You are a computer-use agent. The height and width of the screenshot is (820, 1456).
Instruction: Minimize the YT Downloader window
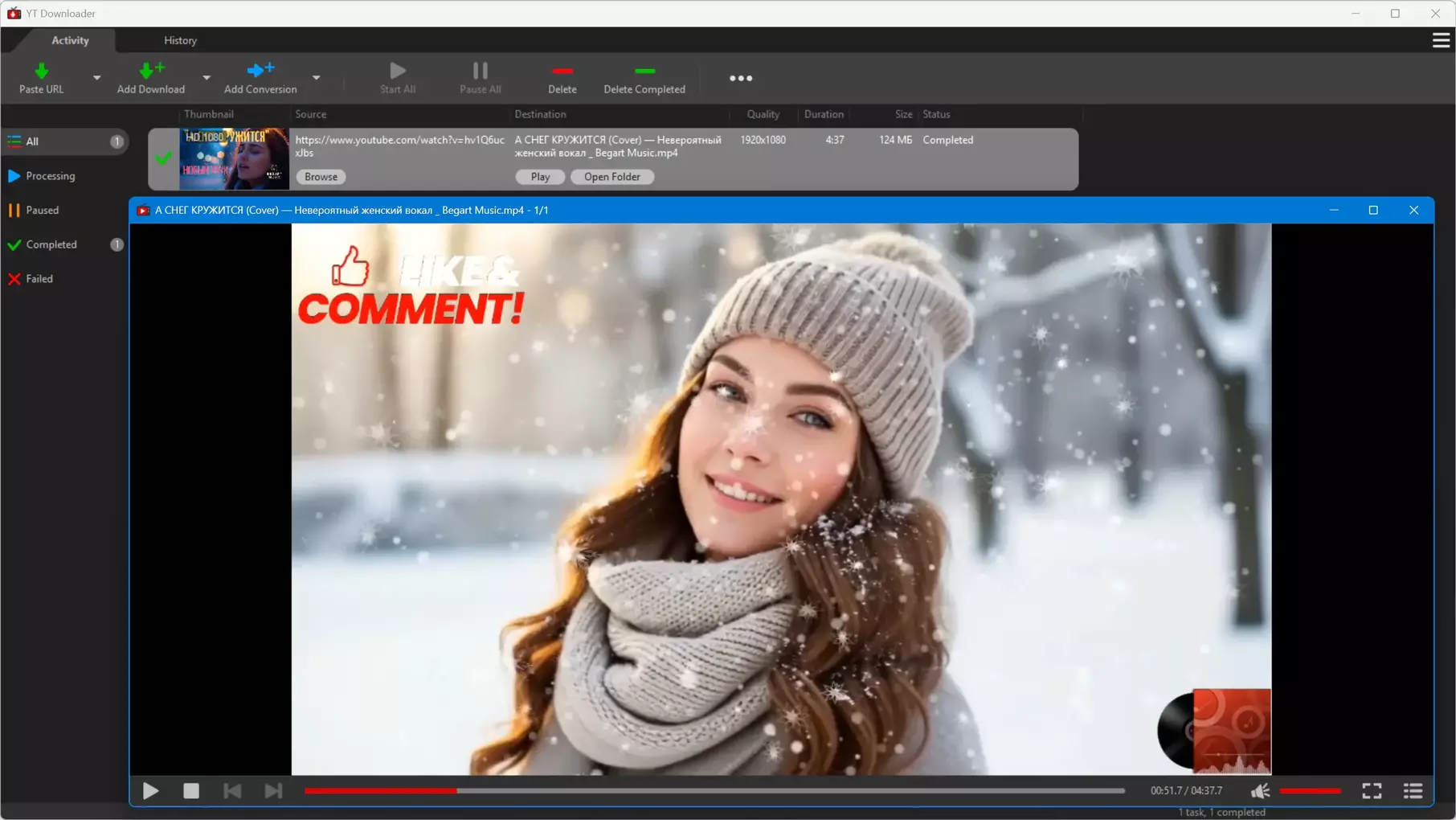1356,14
